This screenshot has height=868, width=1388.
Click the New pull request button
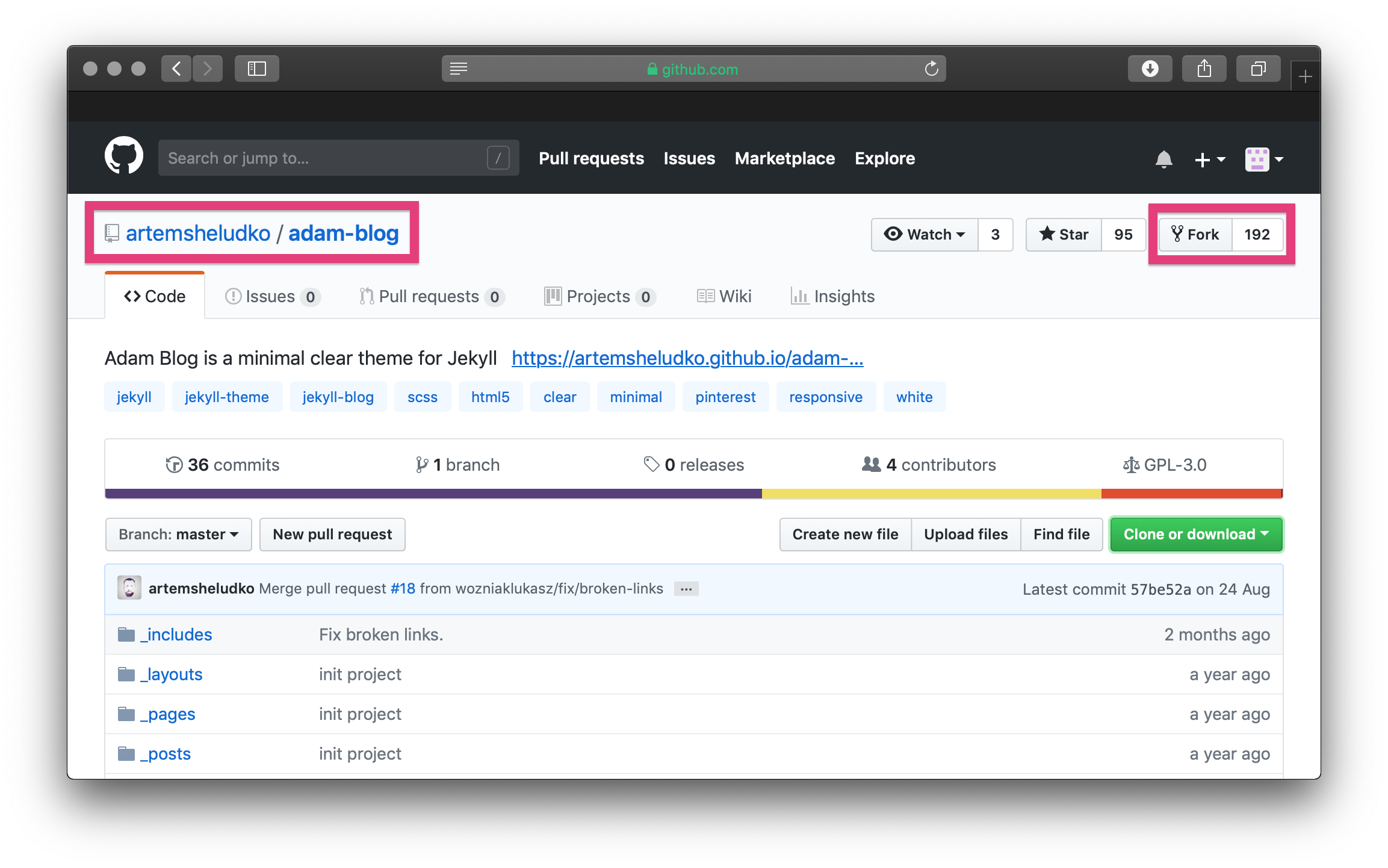coord(332,534)
